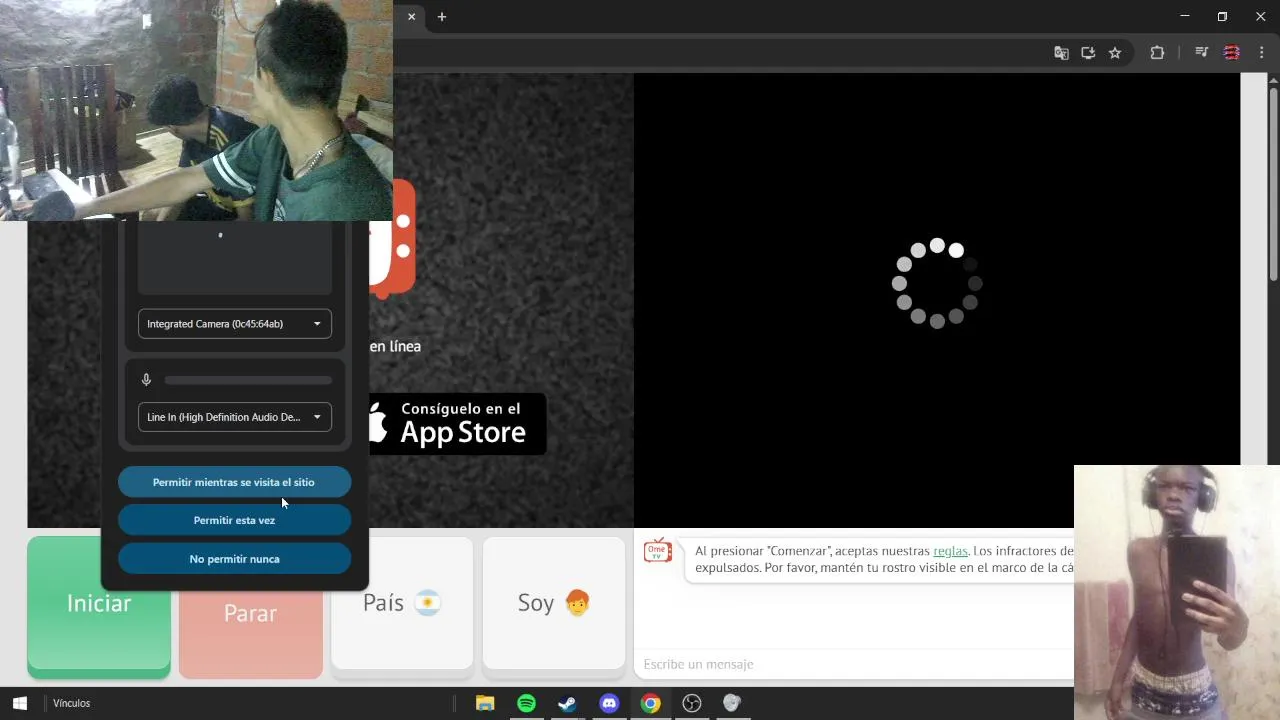Open the reglas link in chat

(950, 551)
